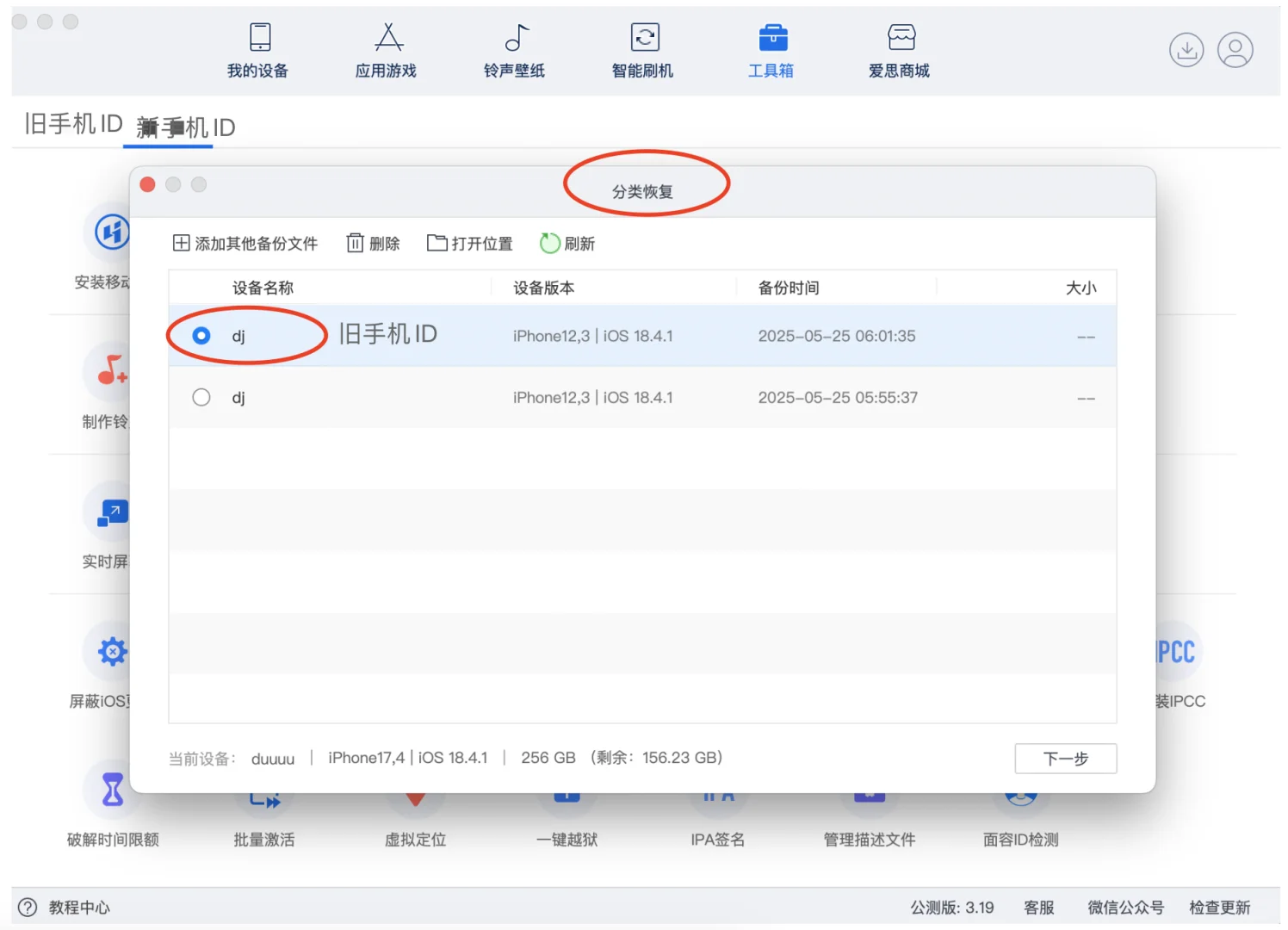Open the 应用游戏 section
Image resolution: width=1288 pixels, height=930 pixels.
click(386, 50)
